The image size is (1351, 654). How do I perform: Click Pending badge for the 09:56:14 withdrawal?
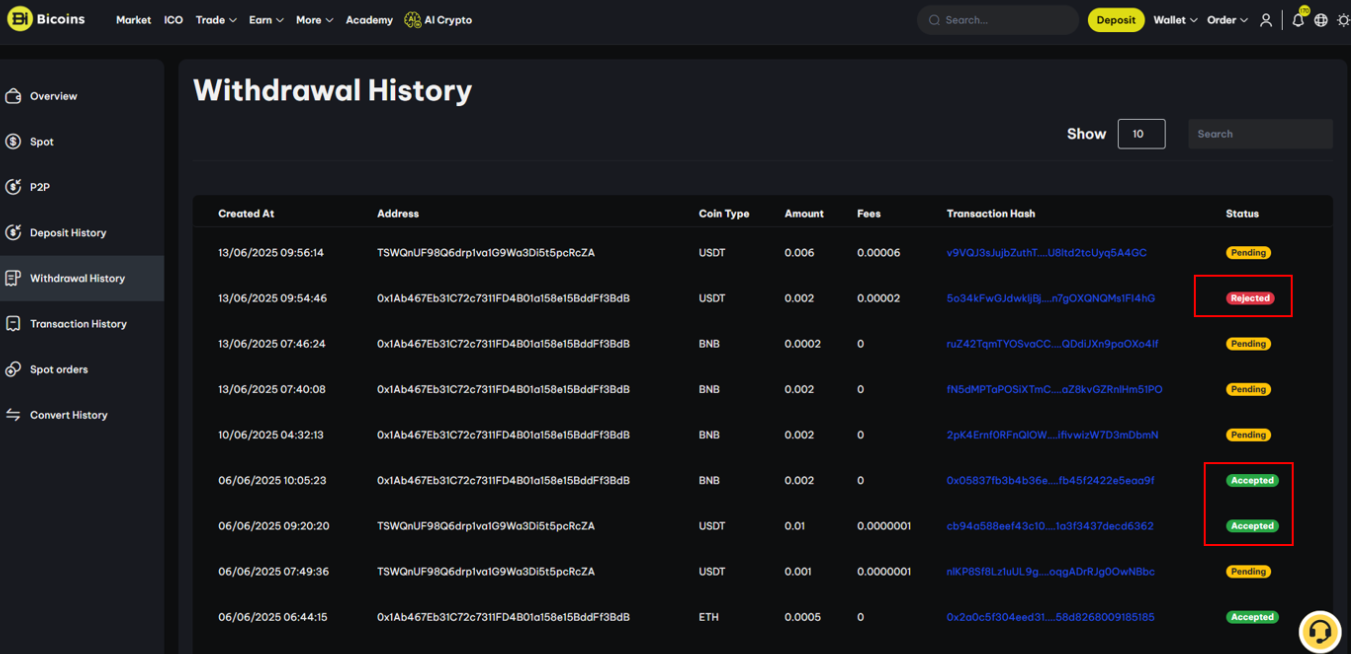click(1248, 253)
